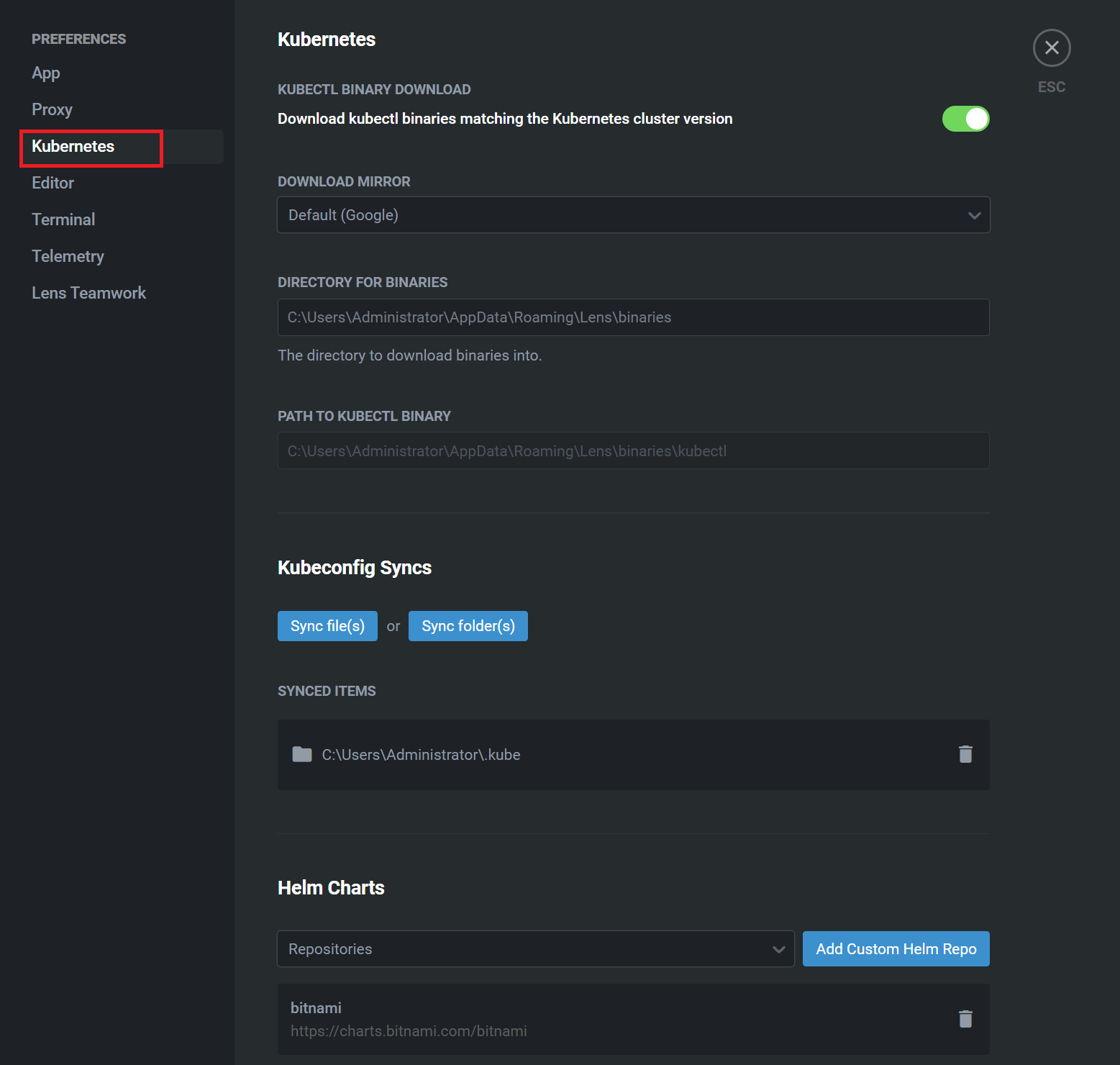Image resolution: width=1120 pixels, height=1065 pixels.
Task: Open the App preferences section
Action: 46,73
